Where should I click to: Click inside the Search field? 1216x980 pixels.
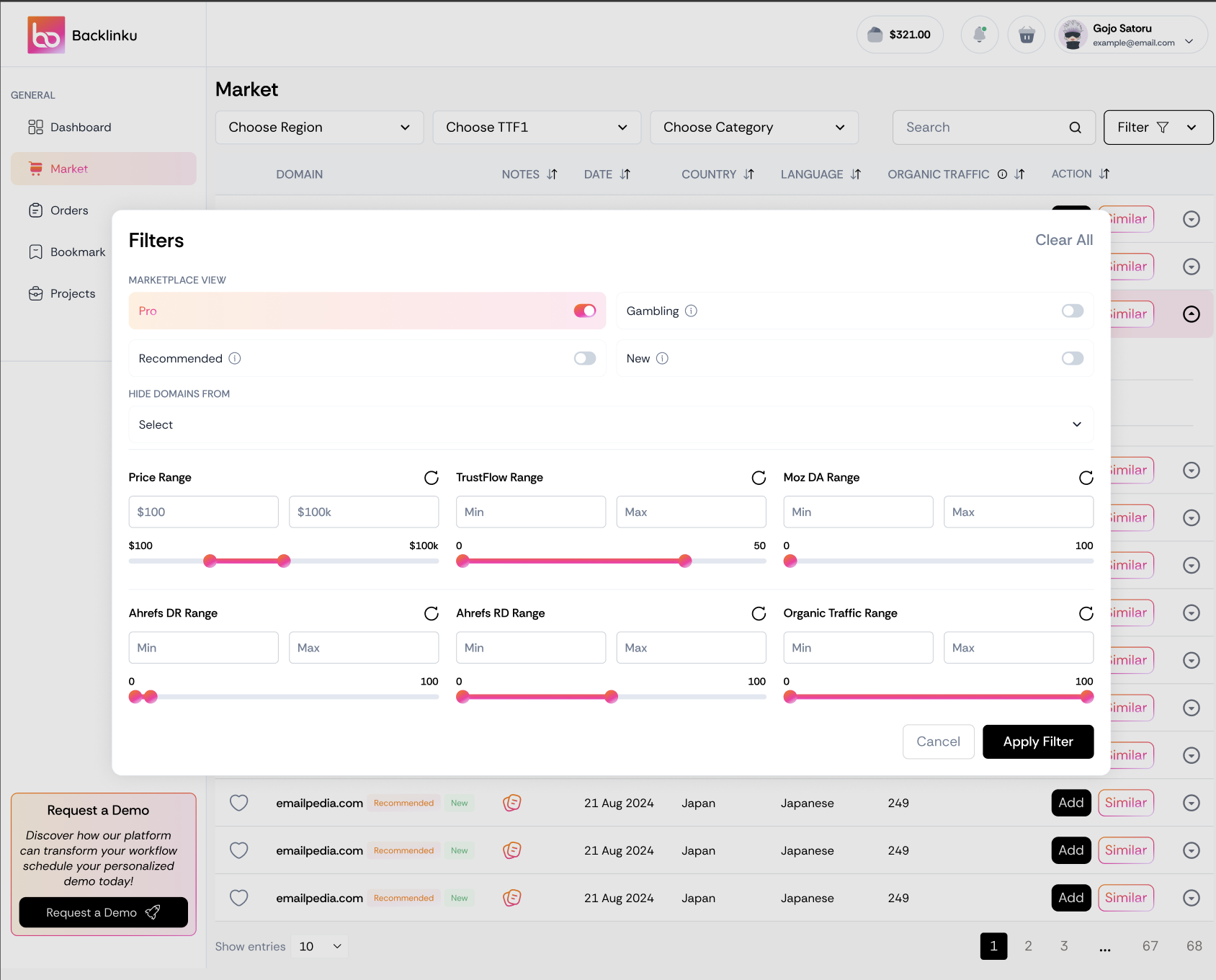pos(980,127)
